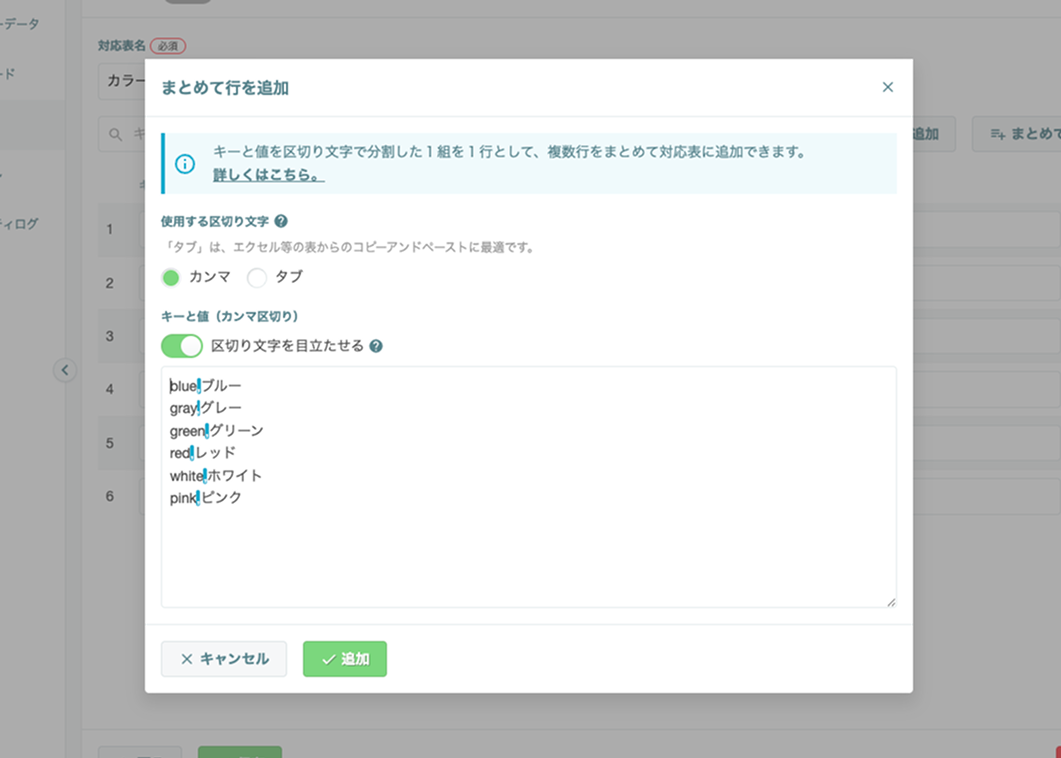The width and height of the screenshot is (1061, 758).
Task: Select the ーデータ sidebar menu item
Action: tap(20, 24)
